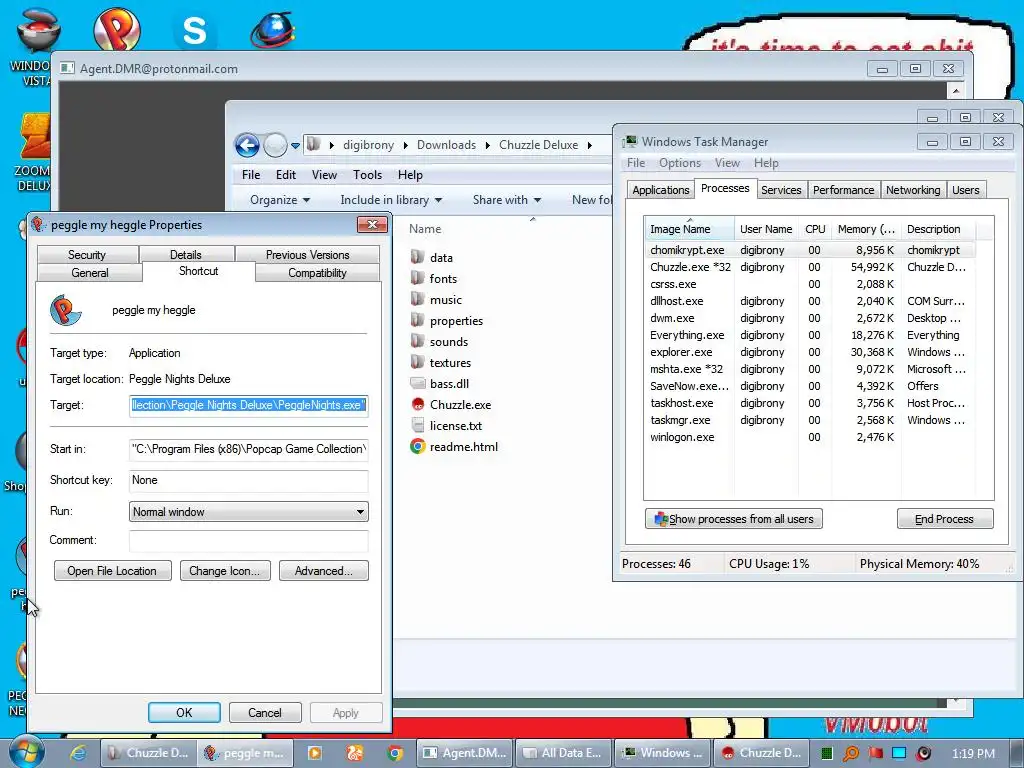This screenshot has width=1024, height=768.
Task: Click the End Process button
Action: [x=944, y=519]
